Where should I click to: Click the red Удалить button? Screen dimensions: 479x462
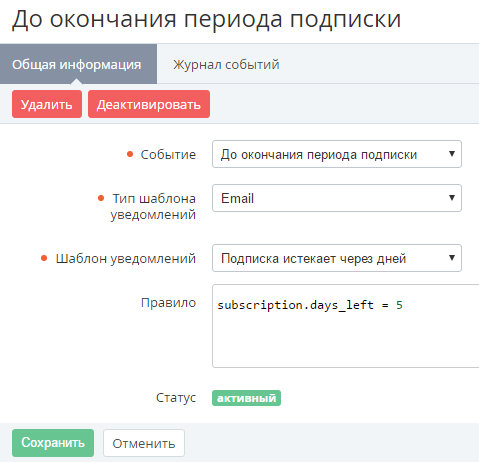click(x=47, y=104)
